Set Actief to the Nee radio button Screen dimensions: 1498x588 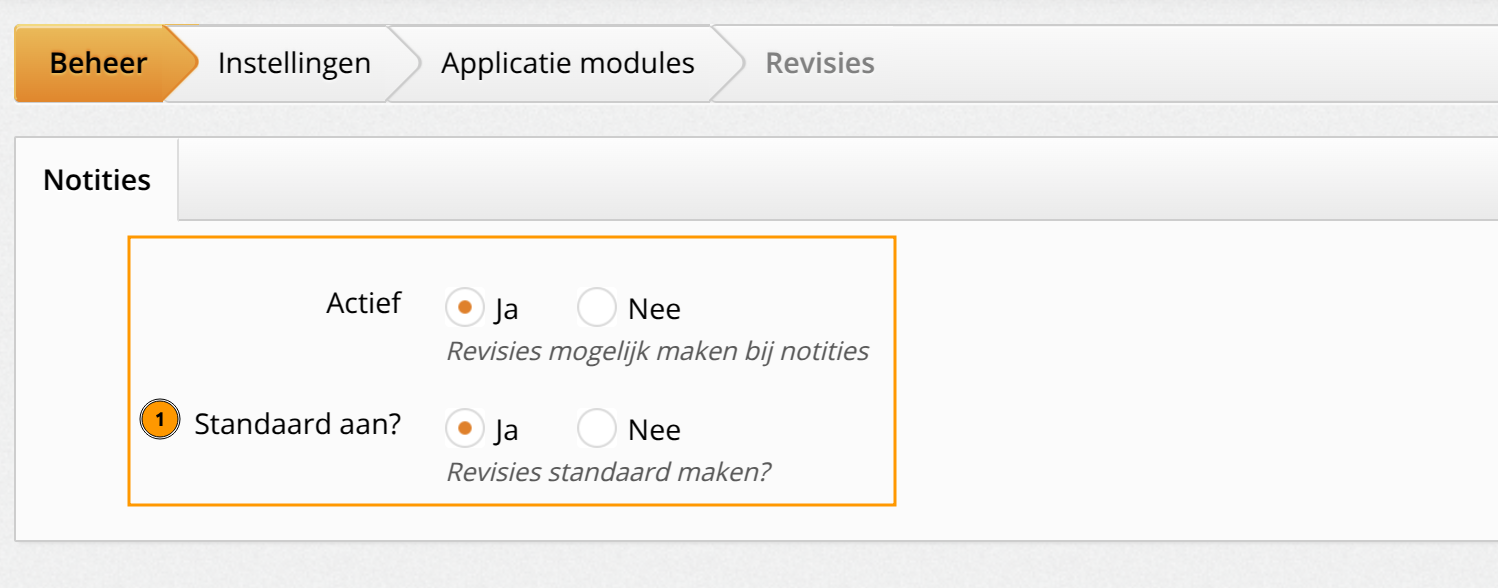click(x=597, y=307)
